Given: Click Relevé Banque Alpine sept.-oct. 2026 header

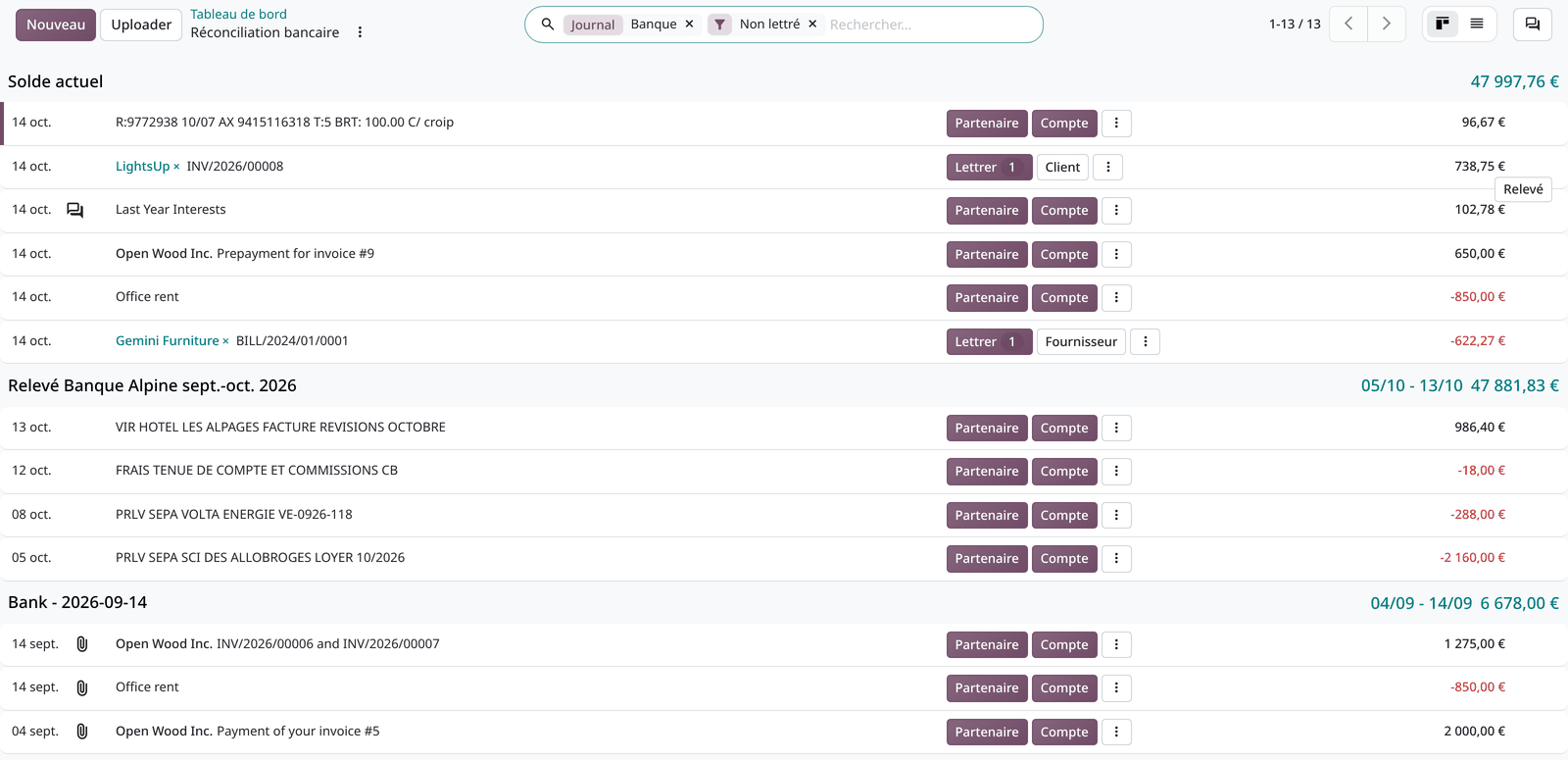Looking at the screenshot, I should (152, 386).
